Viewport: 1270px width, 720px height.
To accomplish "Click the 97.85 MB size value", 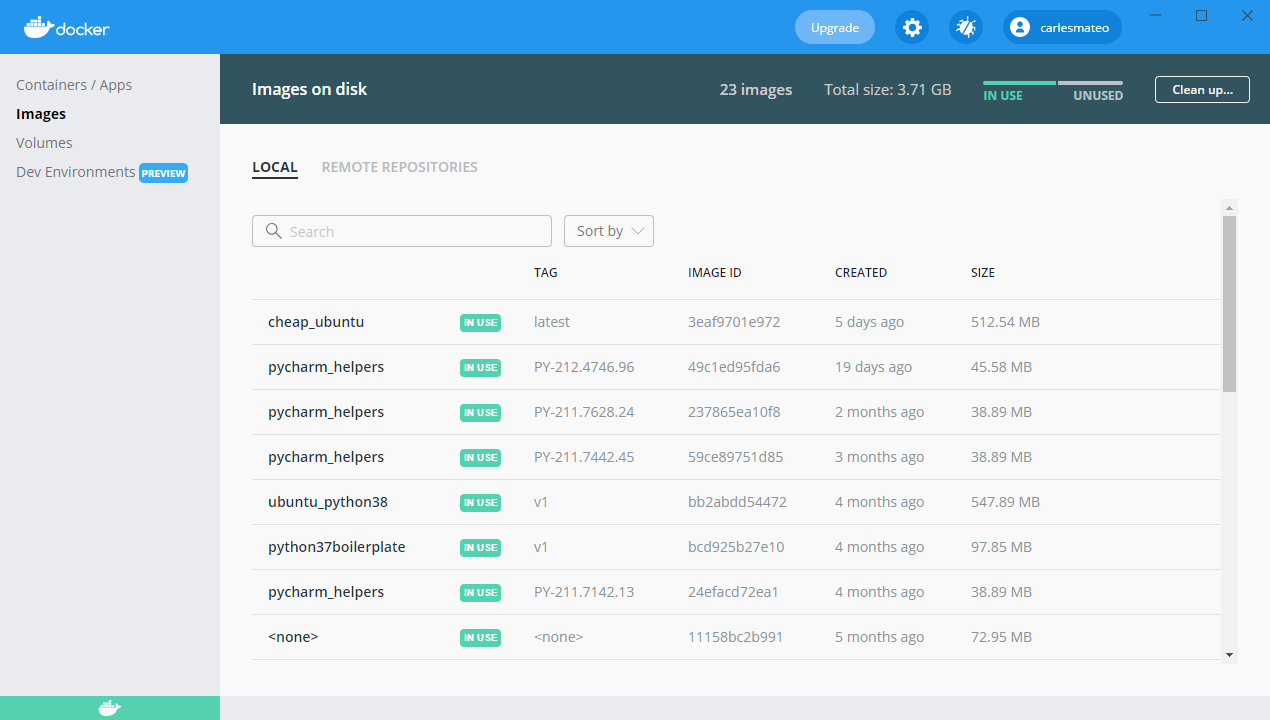I will [x=1001, y=547].
